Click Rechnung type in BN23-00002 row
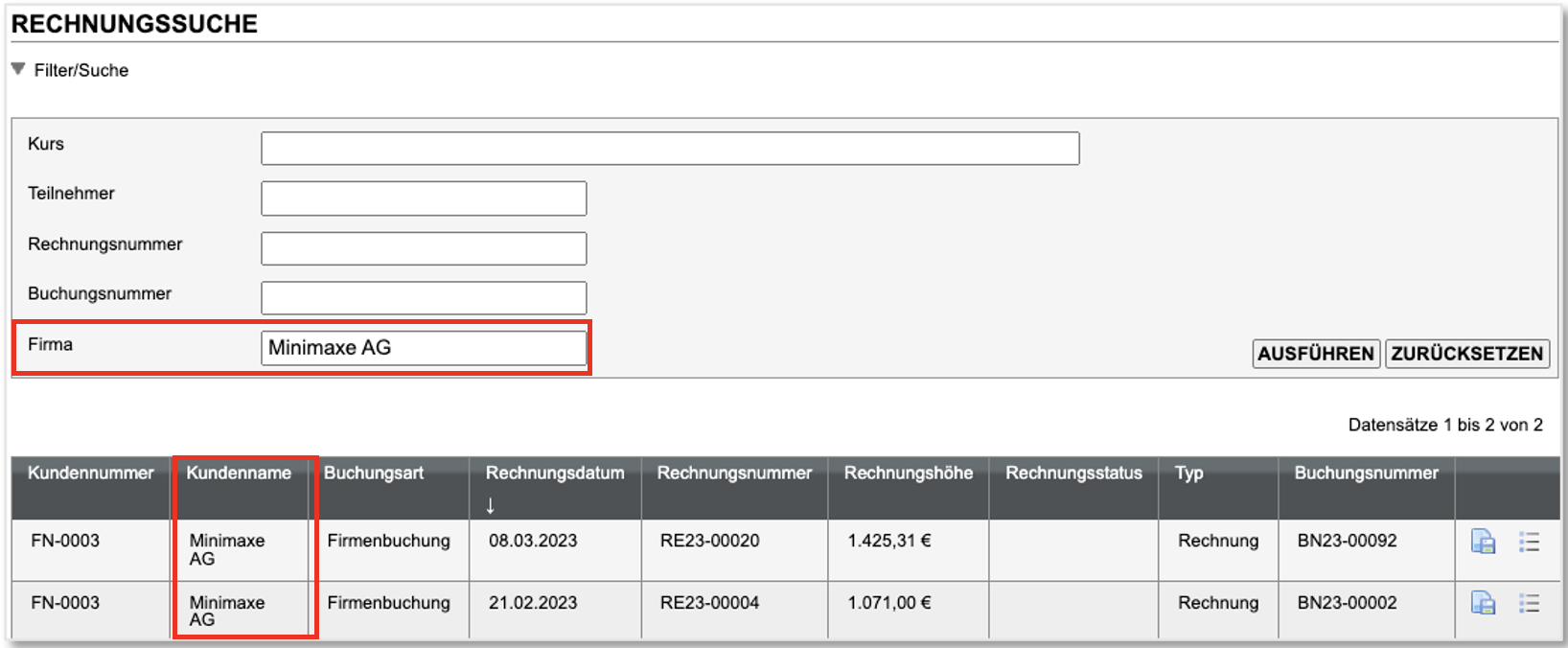The image size is (1568, 648). point(1218,603)
